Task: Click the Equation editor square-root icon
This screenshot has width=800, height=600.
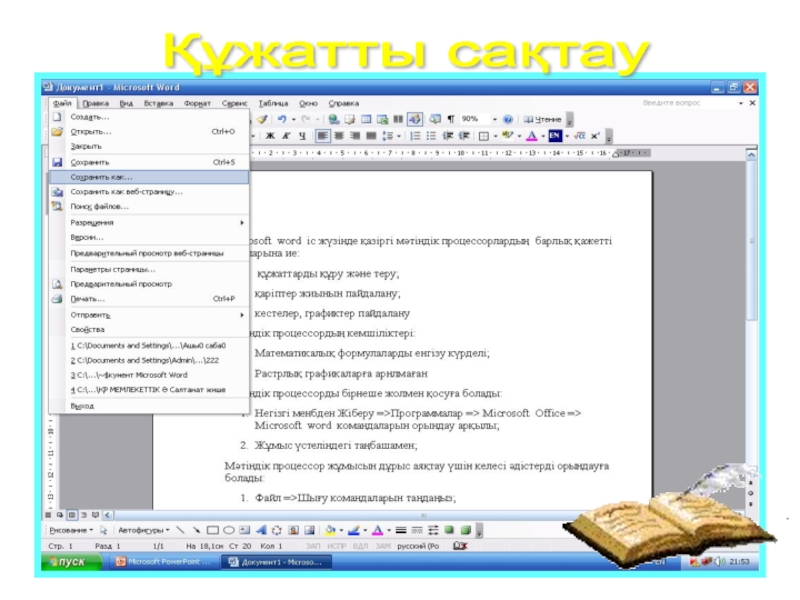Action: pos(580,136)
